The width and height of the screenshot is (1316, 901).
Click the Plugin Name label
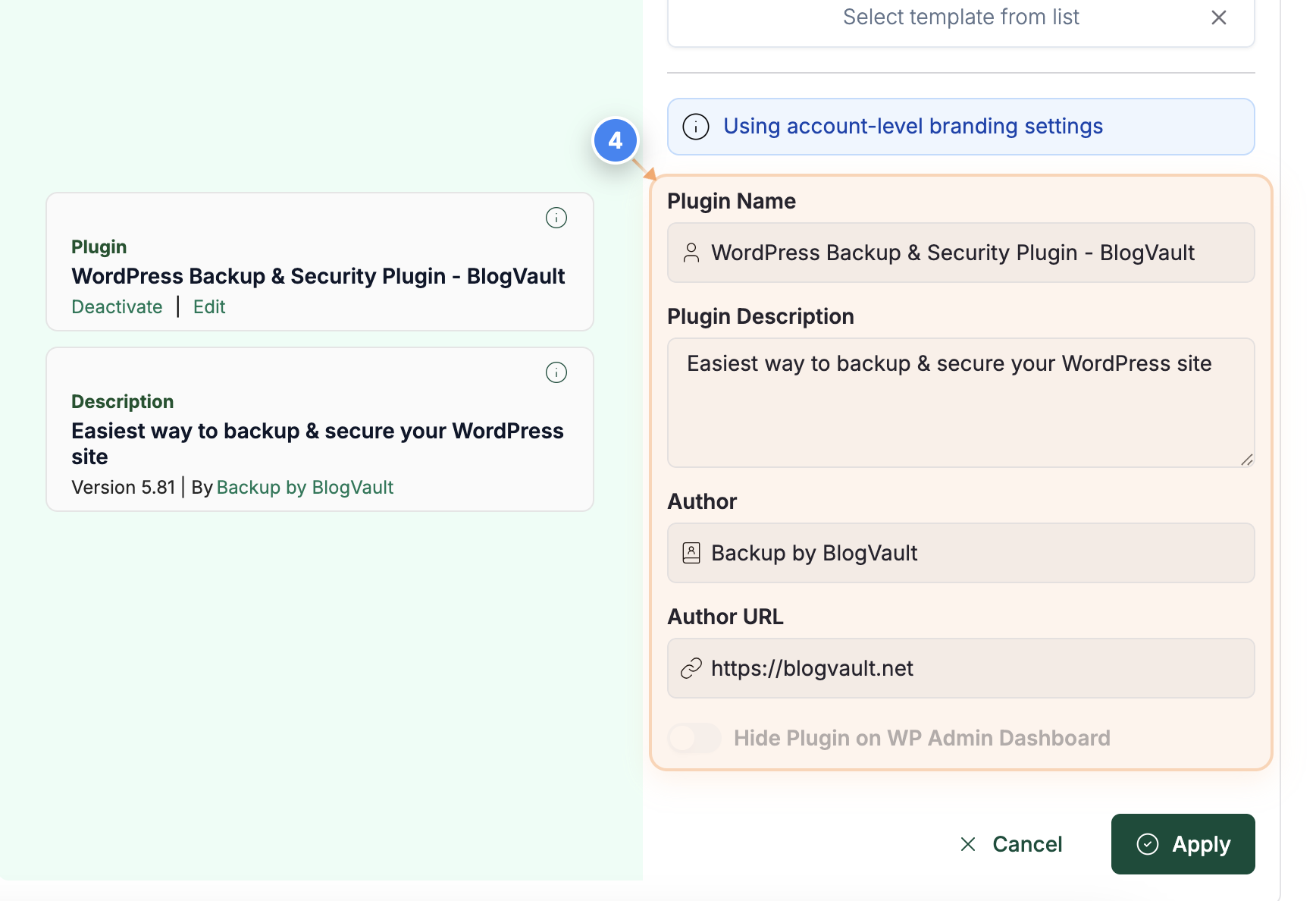pos(732,201)
